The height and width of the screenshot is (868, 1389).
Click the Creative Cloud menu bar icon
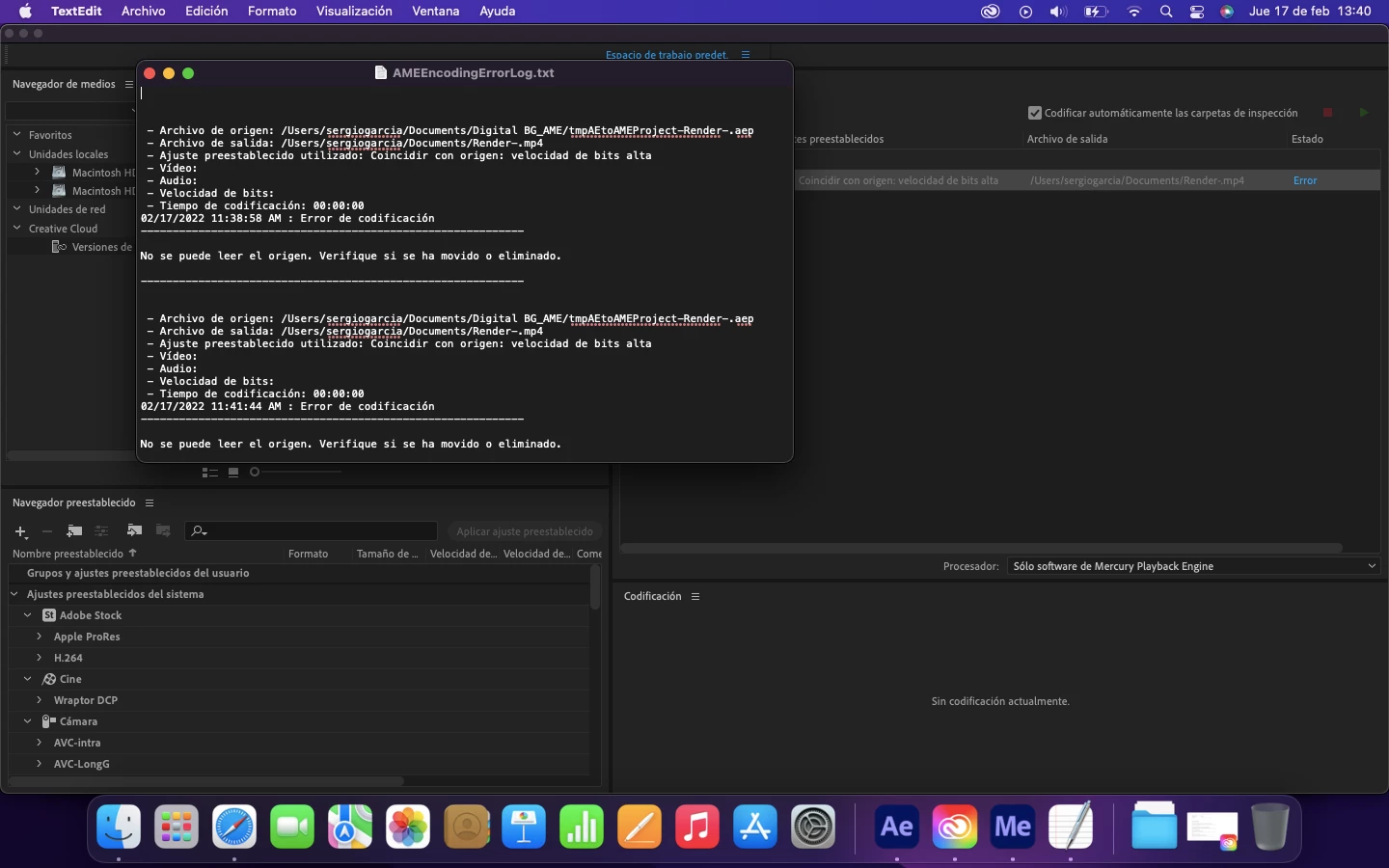pyautogui.click(x=990, y=12)
